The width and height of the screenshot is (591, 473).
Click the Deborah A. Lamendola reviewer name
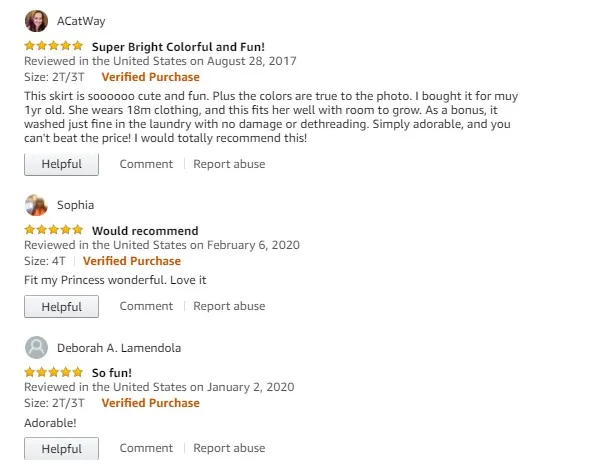pyautogui.click(x=119, y=348)
